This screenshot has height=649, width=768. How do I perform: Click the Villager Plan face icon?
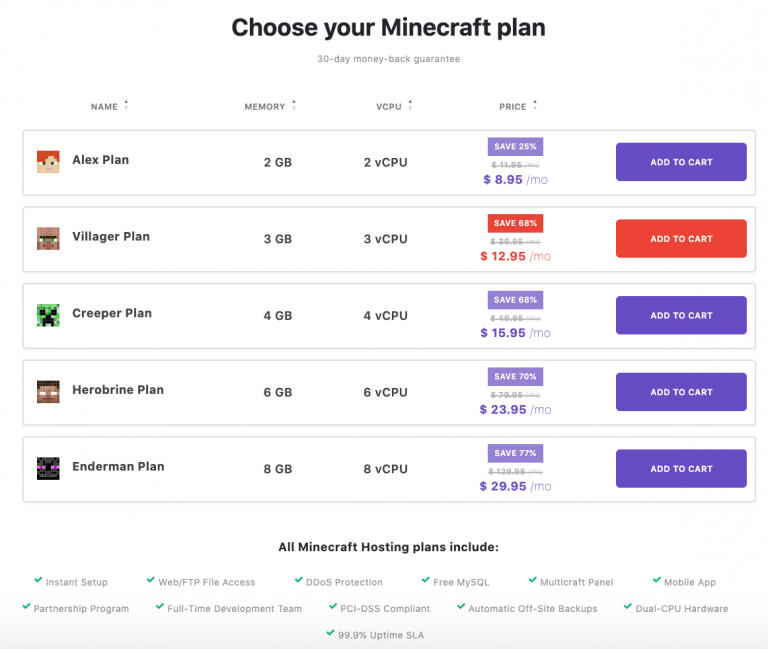(48, 238)
